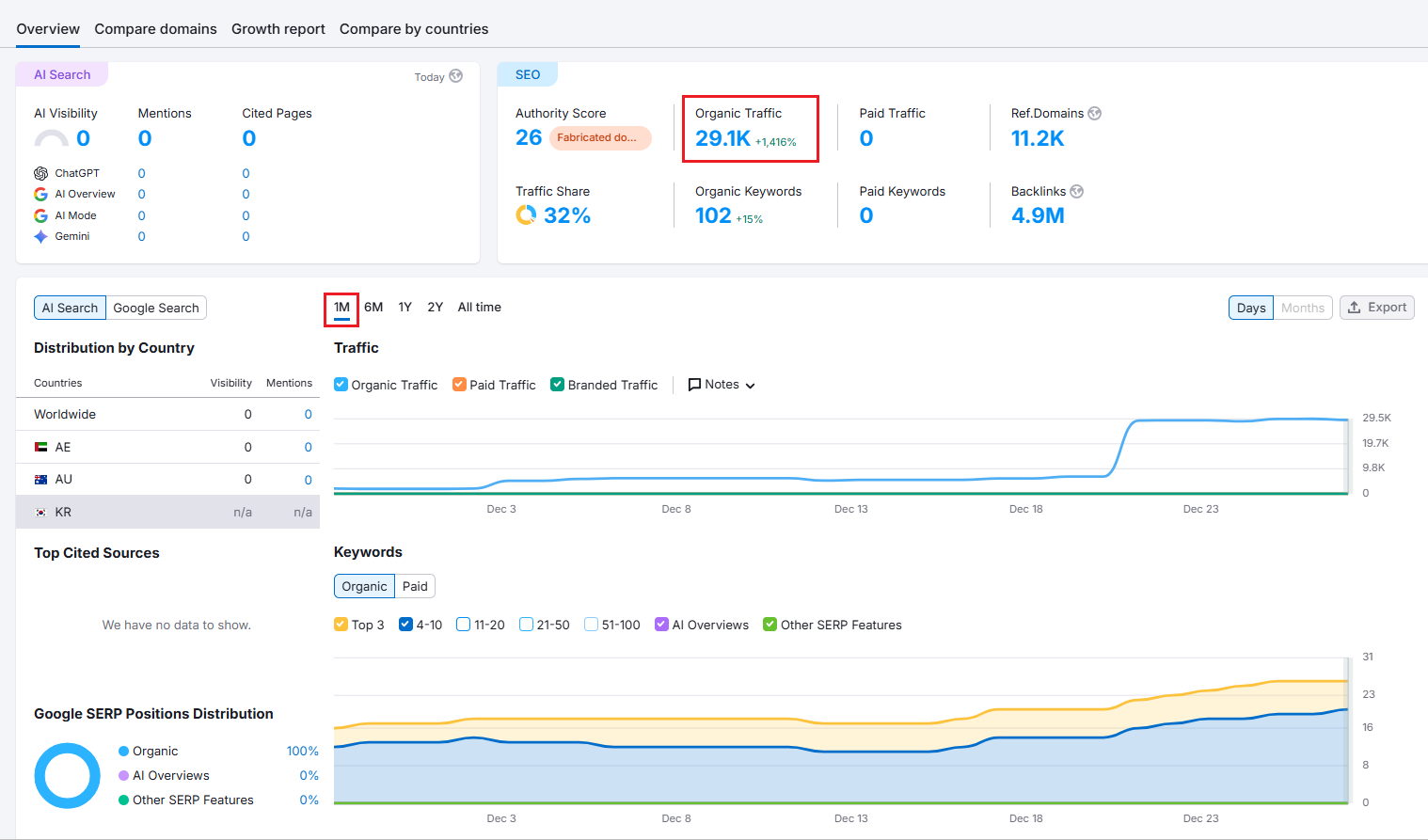
Task: Enable the 11-20 keyword positions checkbox
Action: tap(463, 625)
